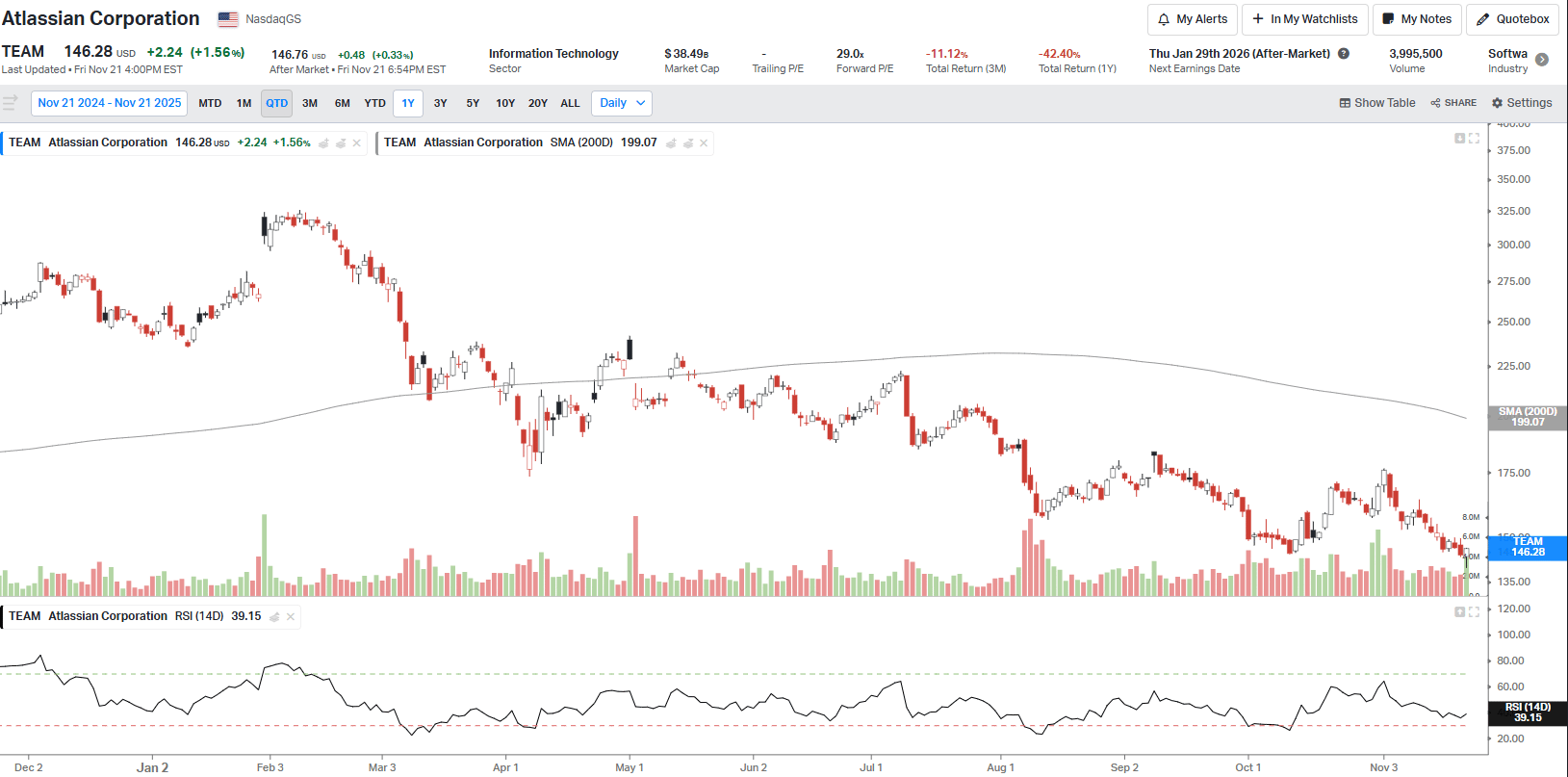Select the 3M time range
Viewport: 1568px width, 777px height.
(x=310, y=103)
